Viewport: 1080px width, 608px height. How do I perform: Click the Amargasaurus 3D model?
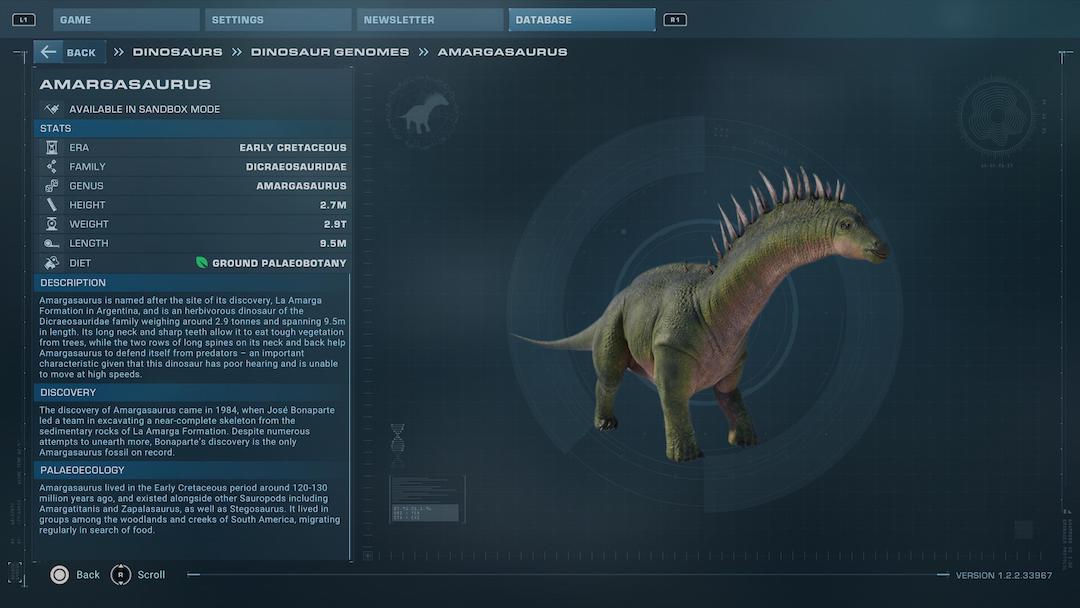click(701, 313)
